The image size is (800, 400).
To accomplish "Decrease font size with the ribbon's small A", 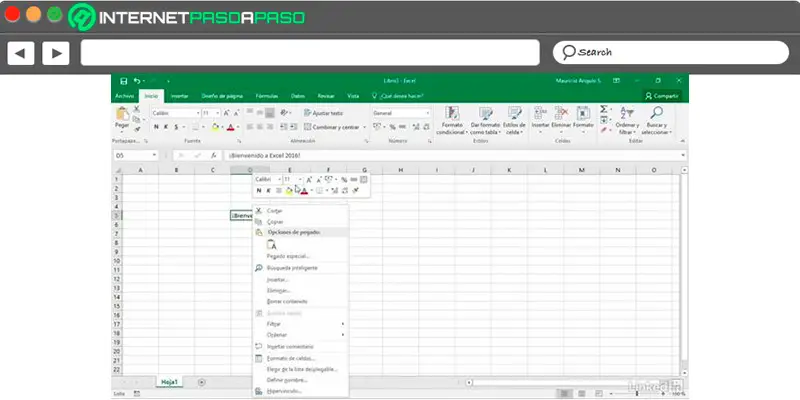I will [x=236, y=113].
